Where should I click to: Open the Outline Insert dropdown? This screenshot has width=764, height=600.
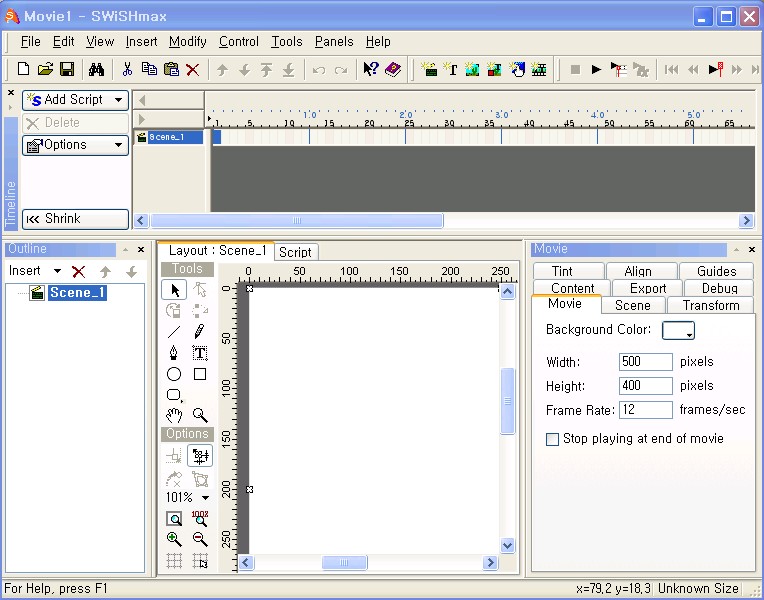35,271
